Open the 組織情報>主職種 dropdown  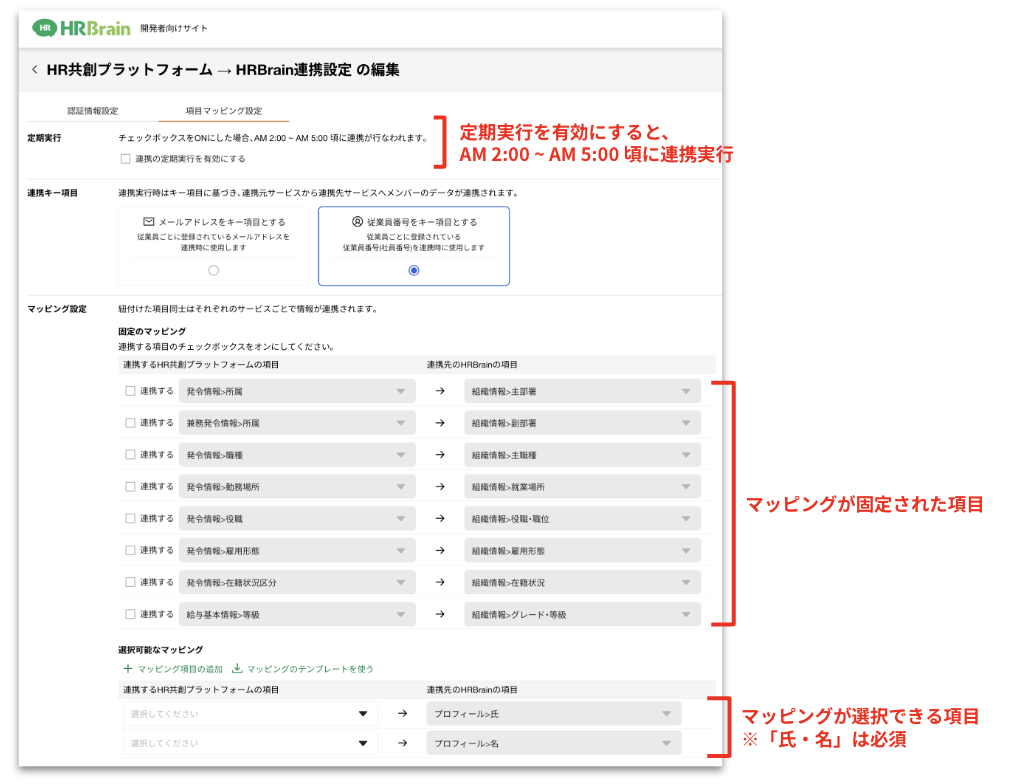click(x=583, y=455)
